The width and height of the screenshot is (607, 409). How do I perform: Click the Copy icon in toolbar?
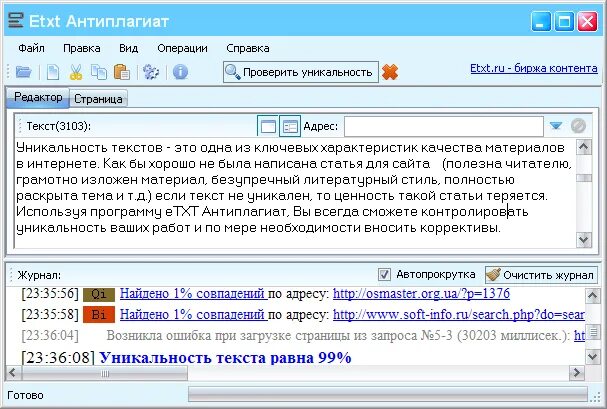[x=99, y=72]
